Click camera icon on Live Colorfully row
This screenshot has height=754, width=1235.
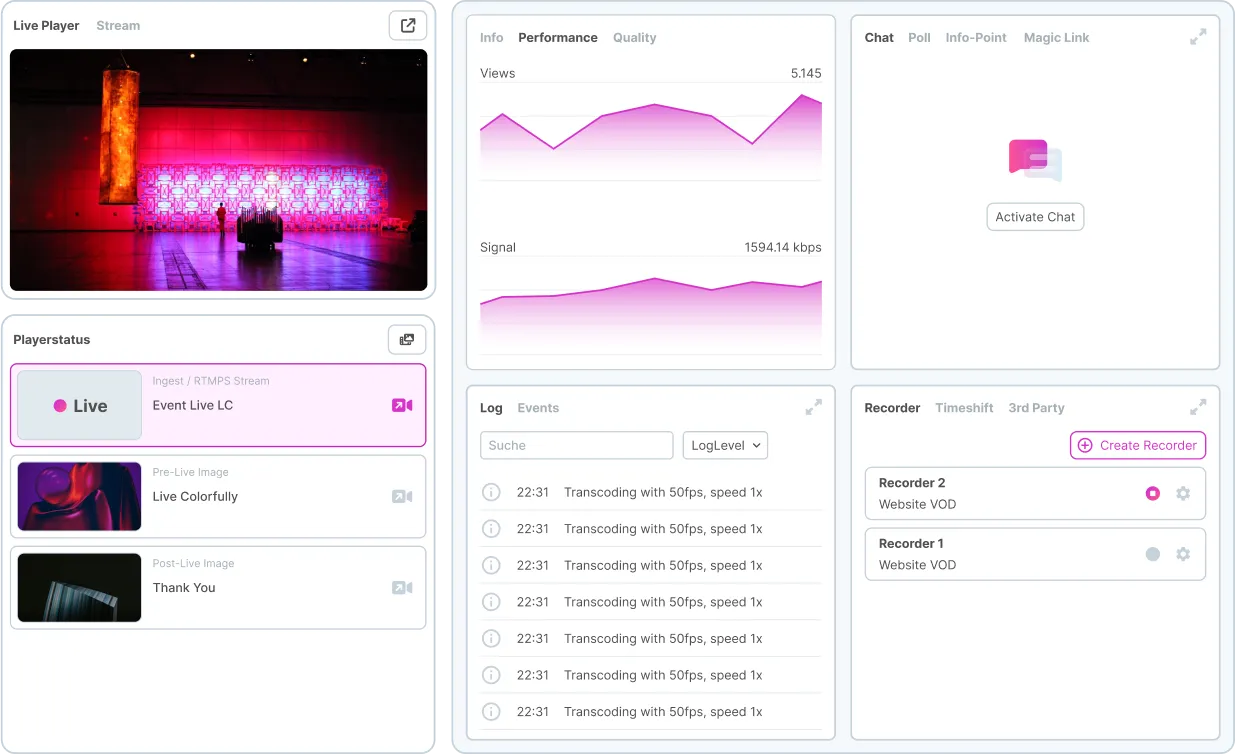[402, 496]
